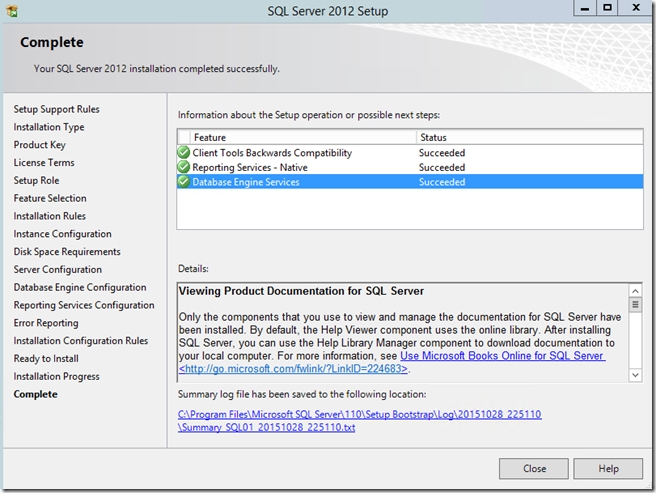Click the Ready to Install step

[46, 359]
